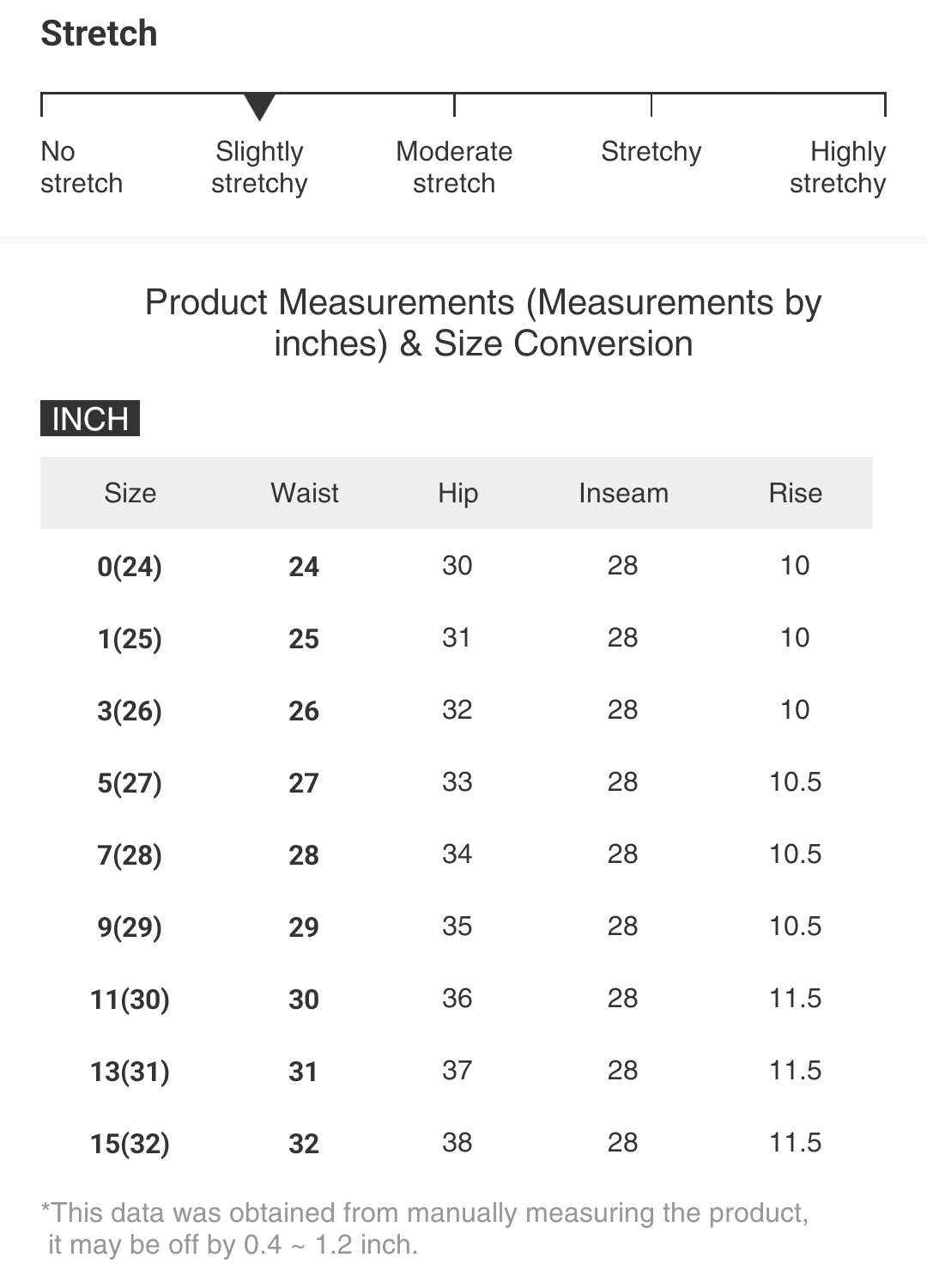Click the Size column header
927x1288 pixels.
(x=130, y=493)
